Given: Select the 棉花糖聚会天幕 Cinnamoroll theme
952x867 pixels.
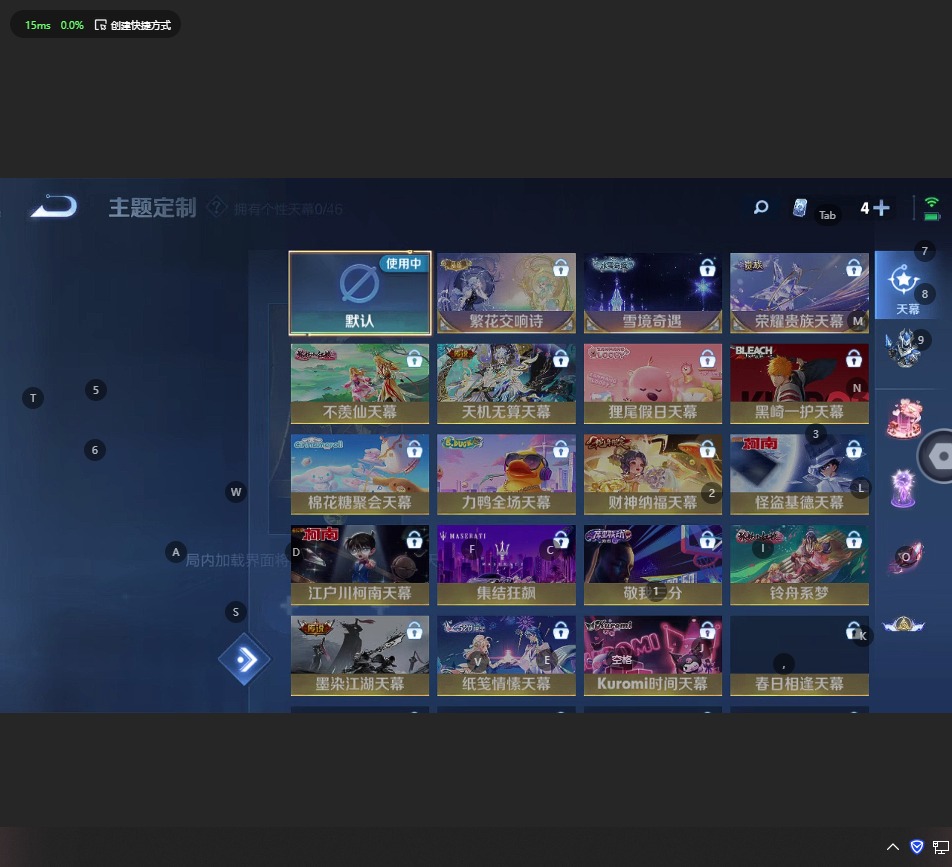Looking at the screenshot, I should pyautogui.click(x=360, y=473).
